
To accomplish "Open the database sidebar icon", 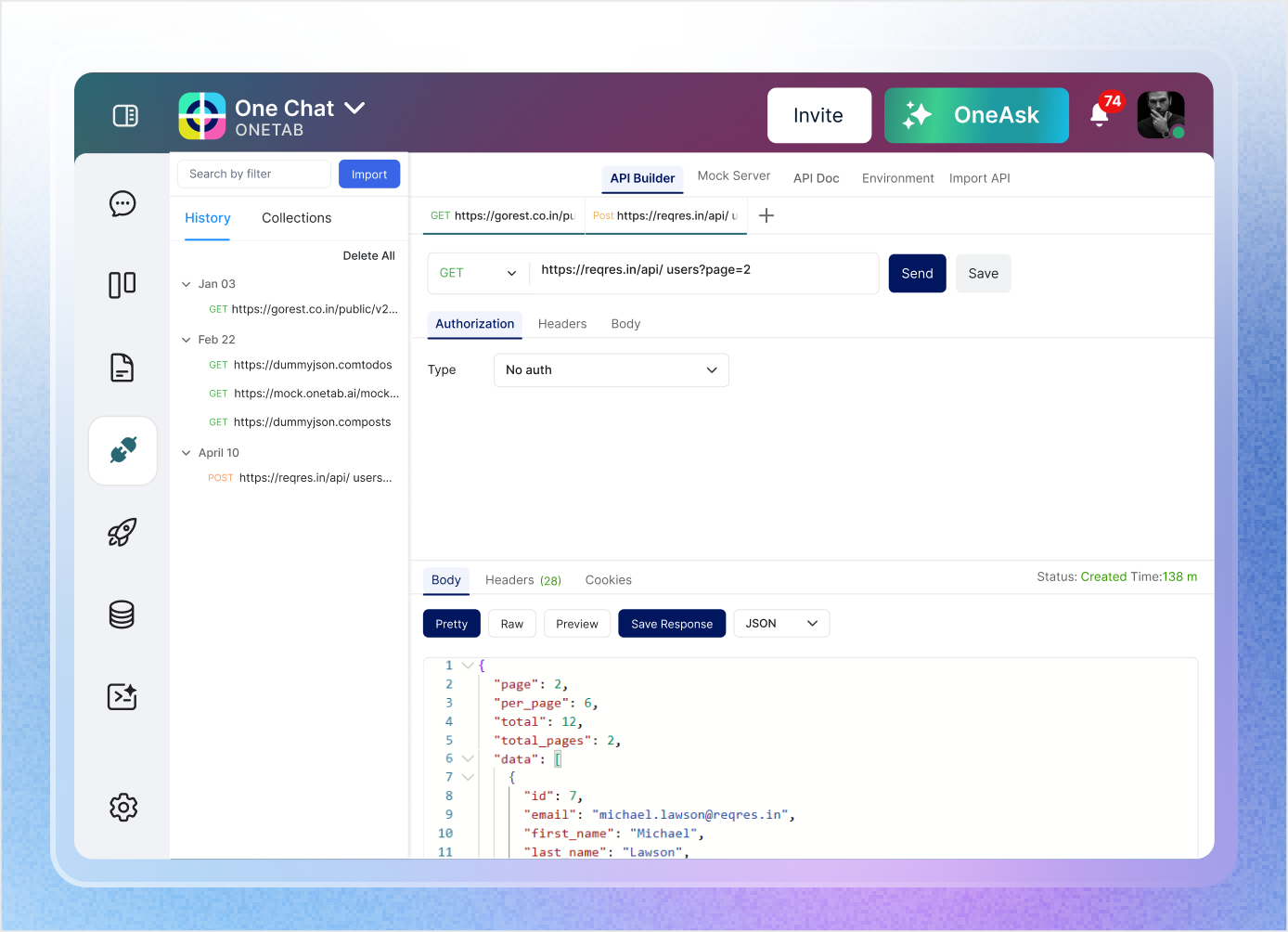I will click(122, 615).
